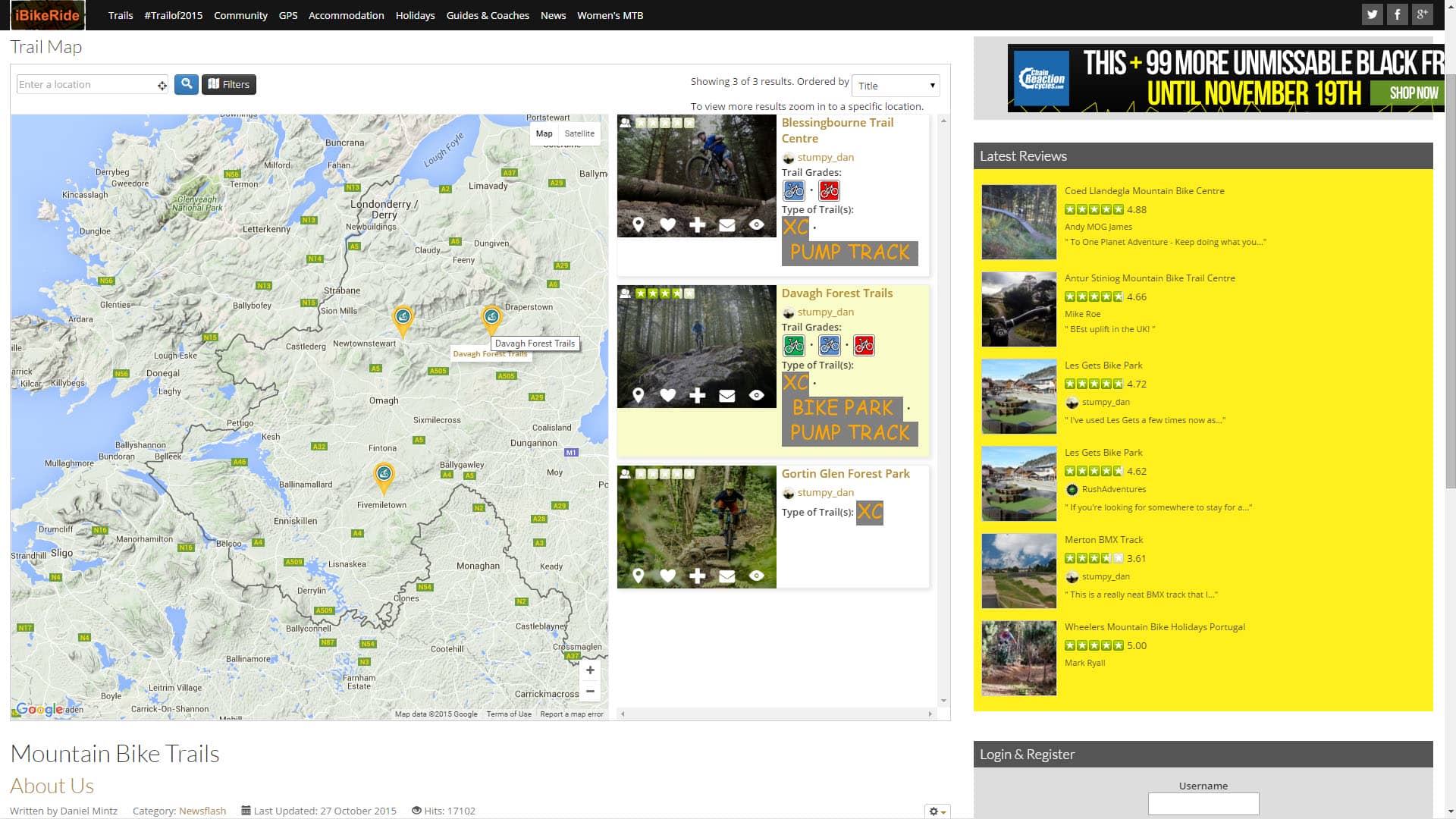
Task: Click plus icon on Gortin Glen photo
Action: (x=697, y=576)
